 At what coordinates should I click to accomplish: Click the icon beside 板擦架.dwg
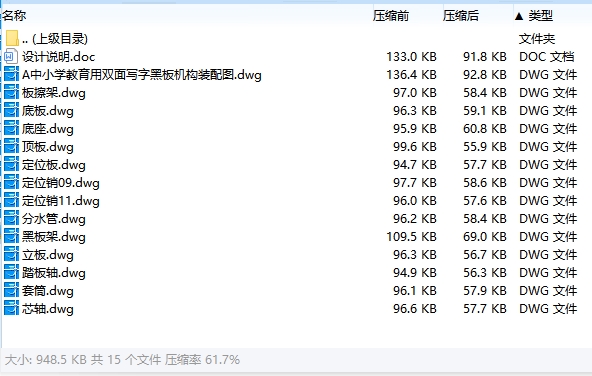tap(11, 92)
